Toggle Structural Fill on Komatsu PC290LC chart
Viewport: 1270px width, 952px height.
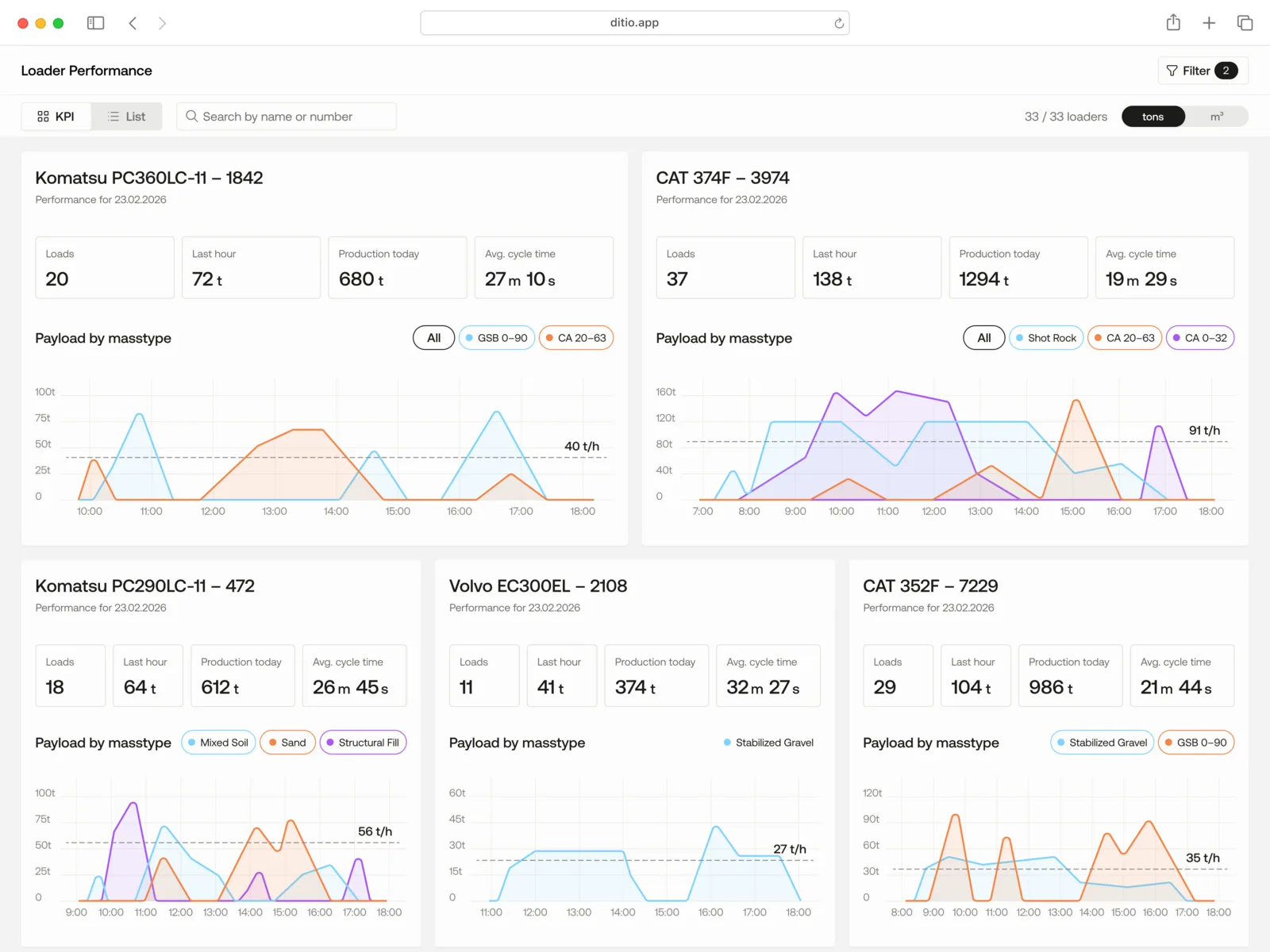pos(363,742)
